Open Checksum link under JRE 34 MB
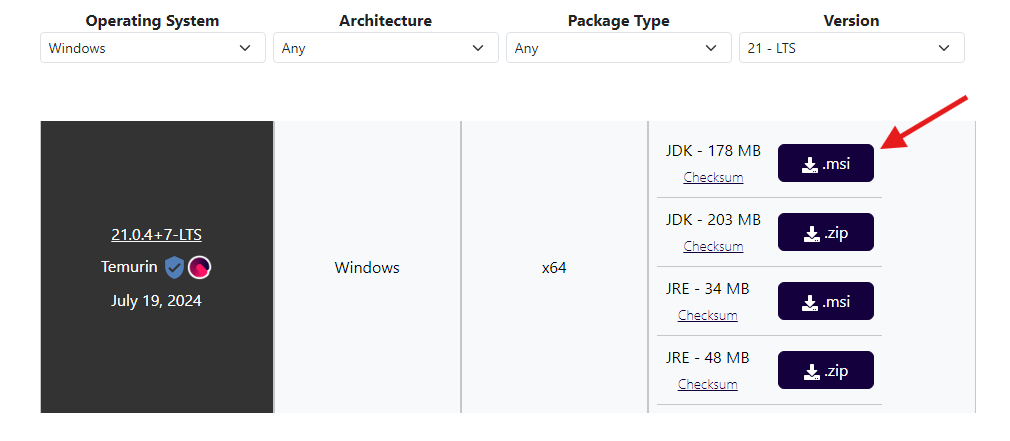 click(707, 315)
